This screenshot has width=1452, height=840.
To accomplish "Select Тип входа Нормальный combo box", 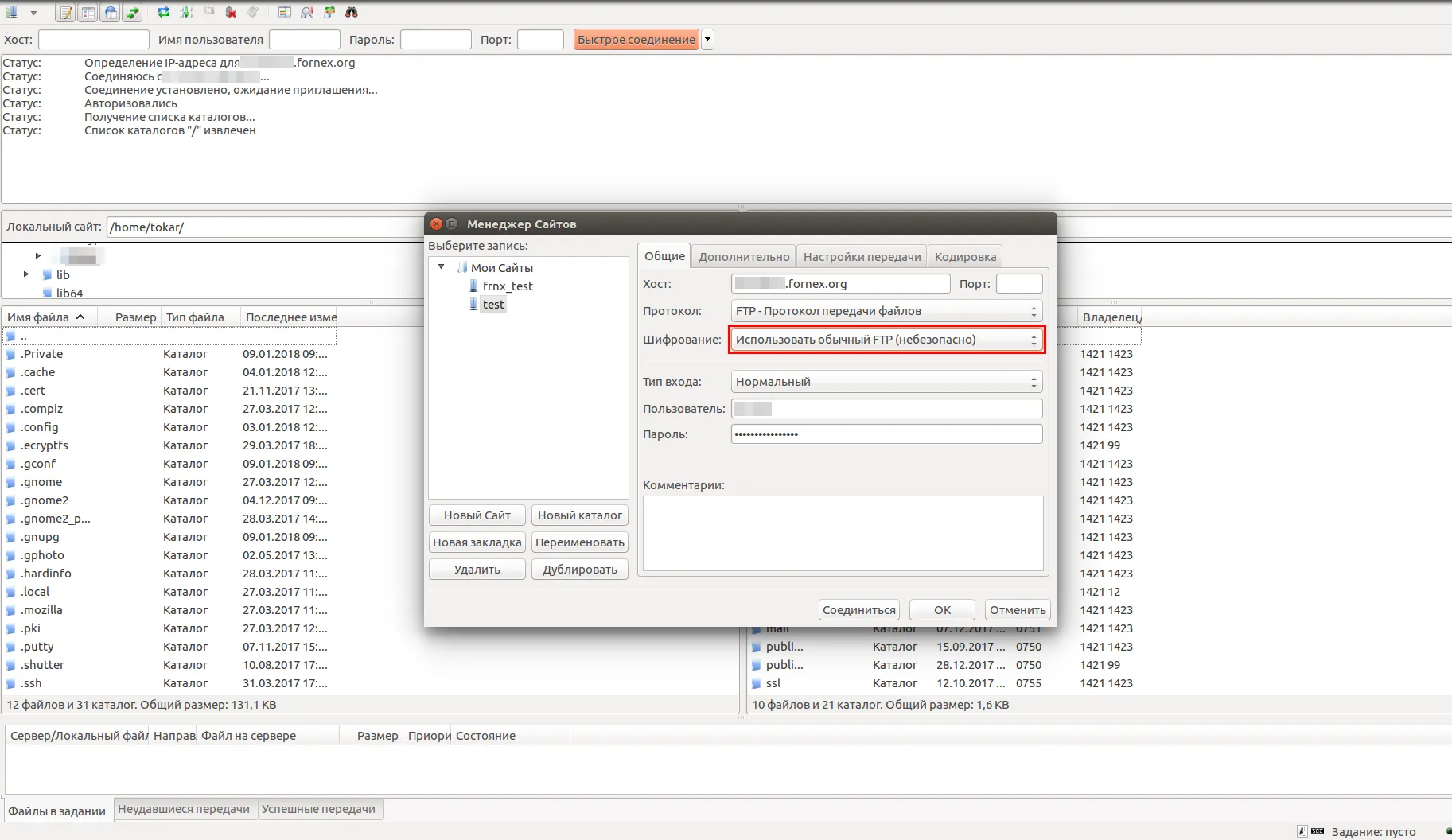I will pyautogui.click(x=886, y=382).
